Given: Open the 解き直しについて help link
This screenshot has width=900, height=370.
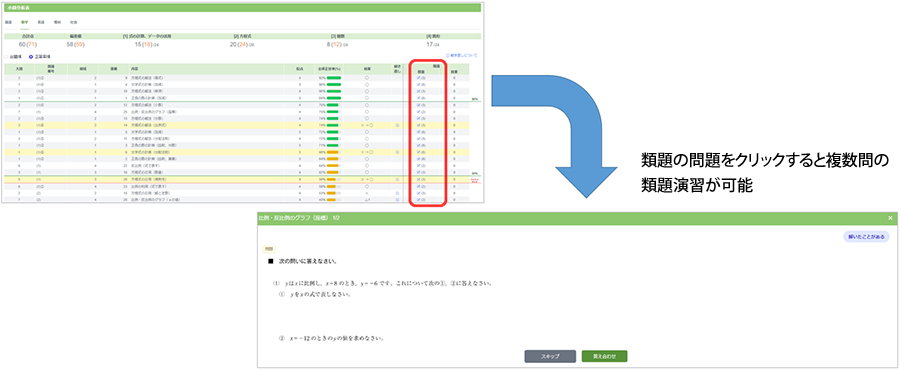Looking at the screenshot, I should point(461,56).
